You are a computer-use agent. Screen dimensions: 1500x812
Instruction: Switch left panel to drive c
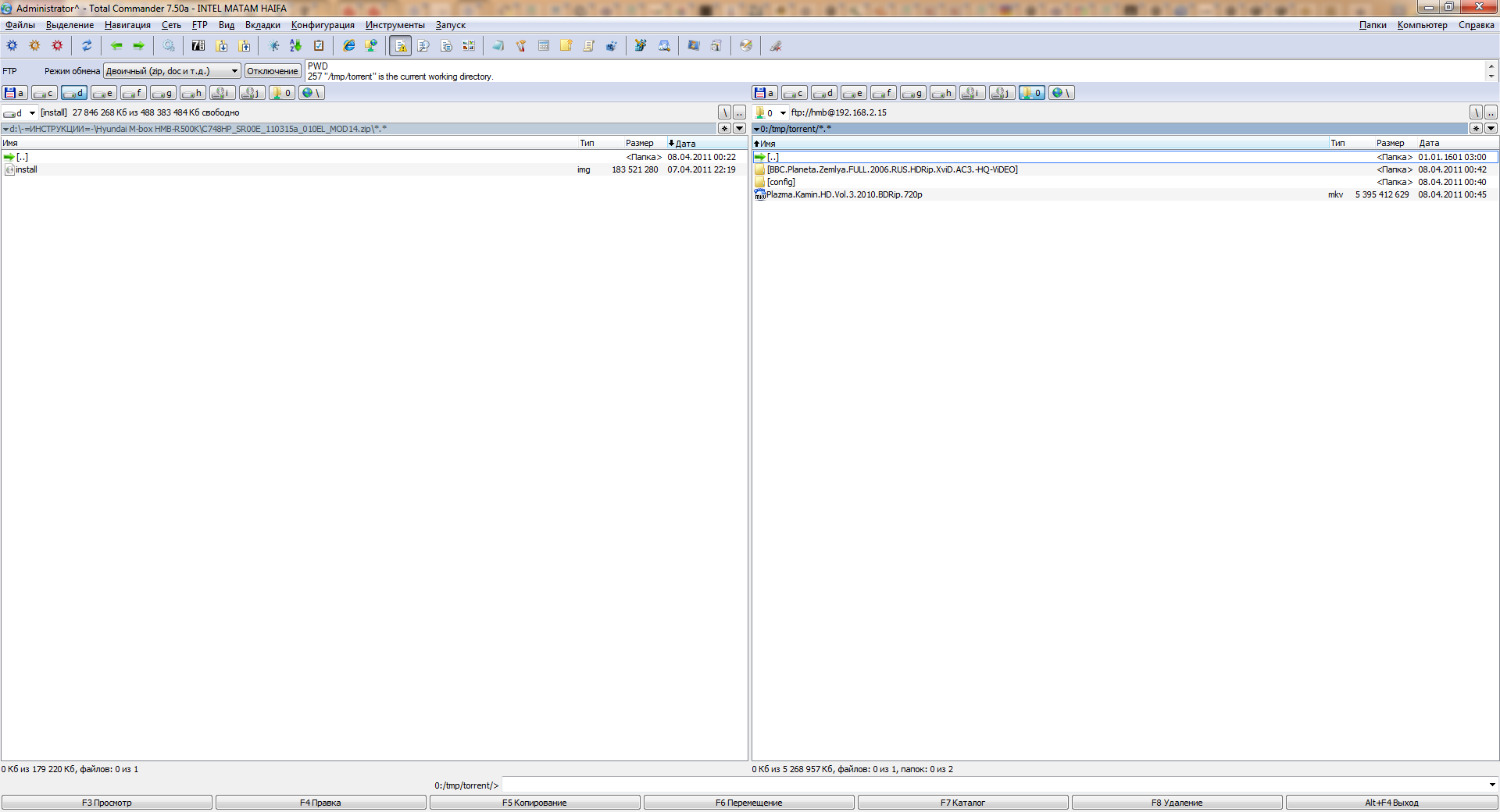click(45, 94)
